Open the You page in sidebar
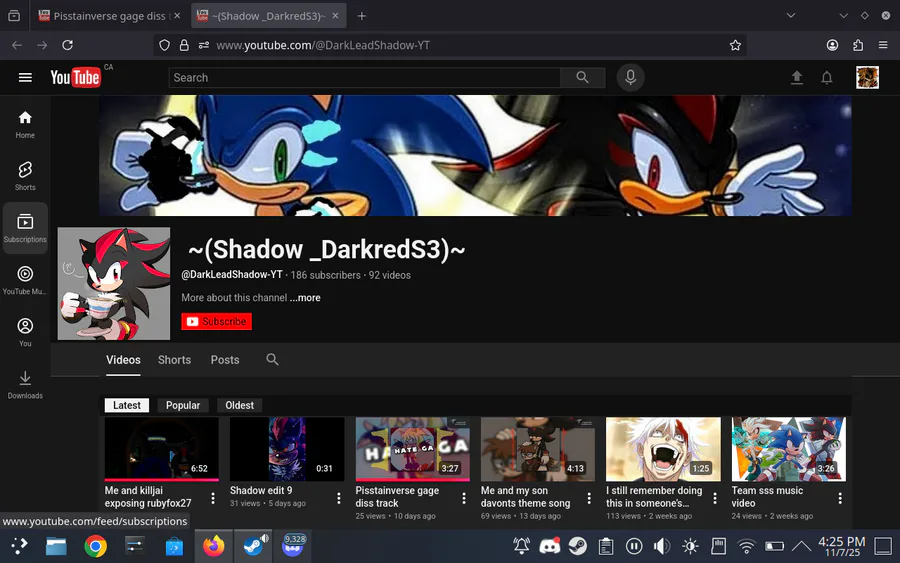The image size is (900, 563). coord(25,332)
